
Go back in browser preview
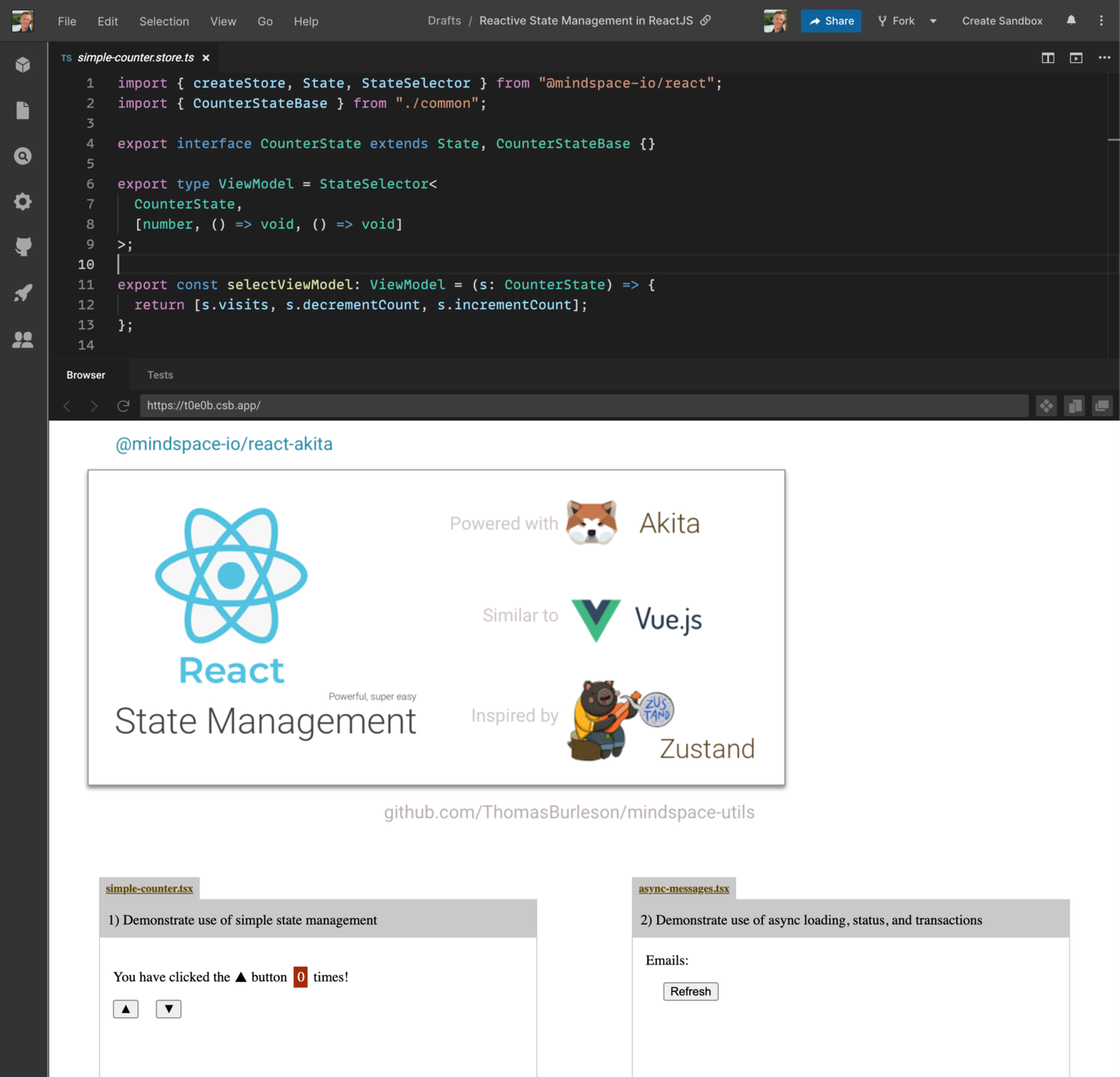pos(67,406)
